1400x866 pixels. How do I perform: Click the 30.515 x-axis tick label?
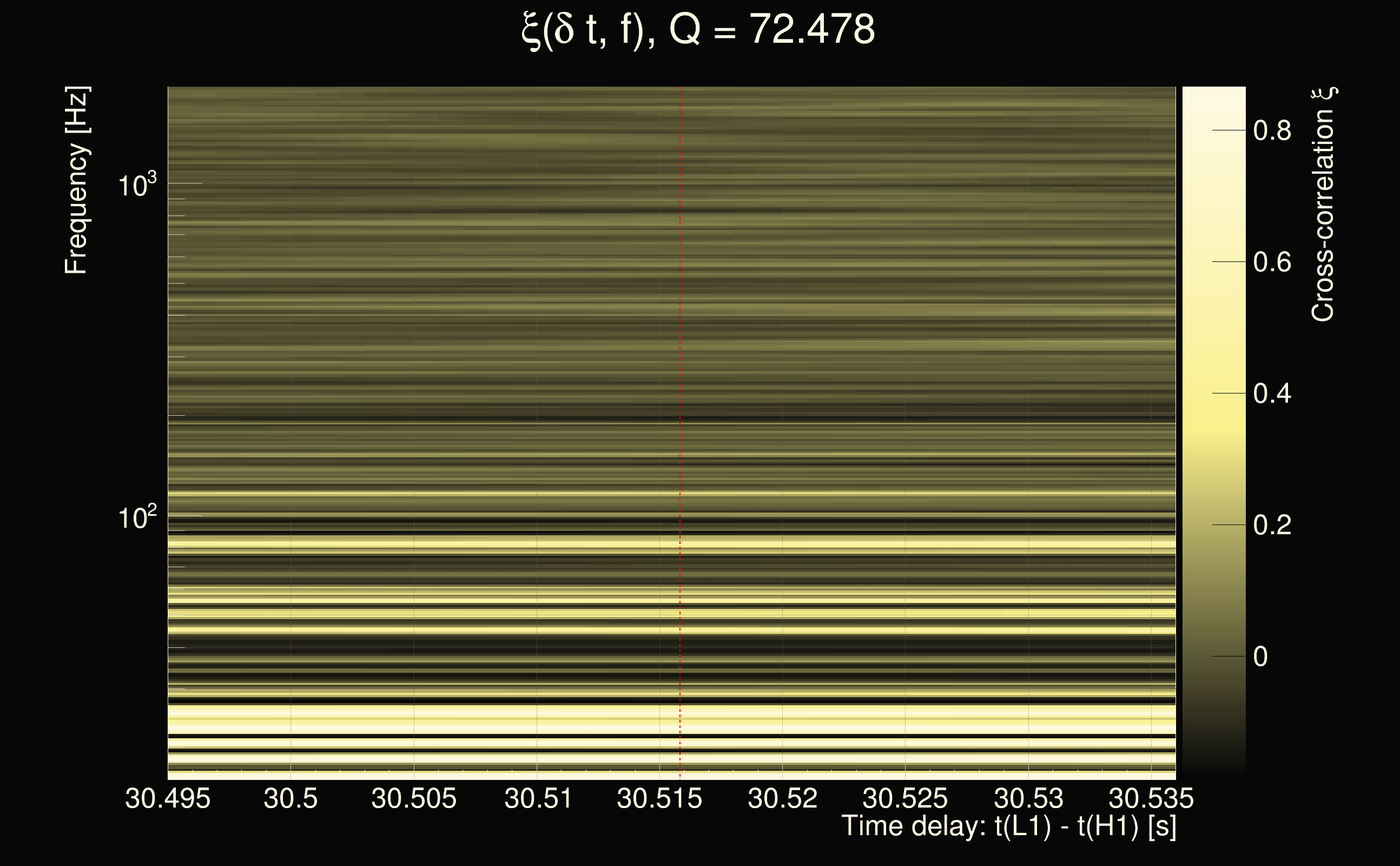tap(659, 798)
